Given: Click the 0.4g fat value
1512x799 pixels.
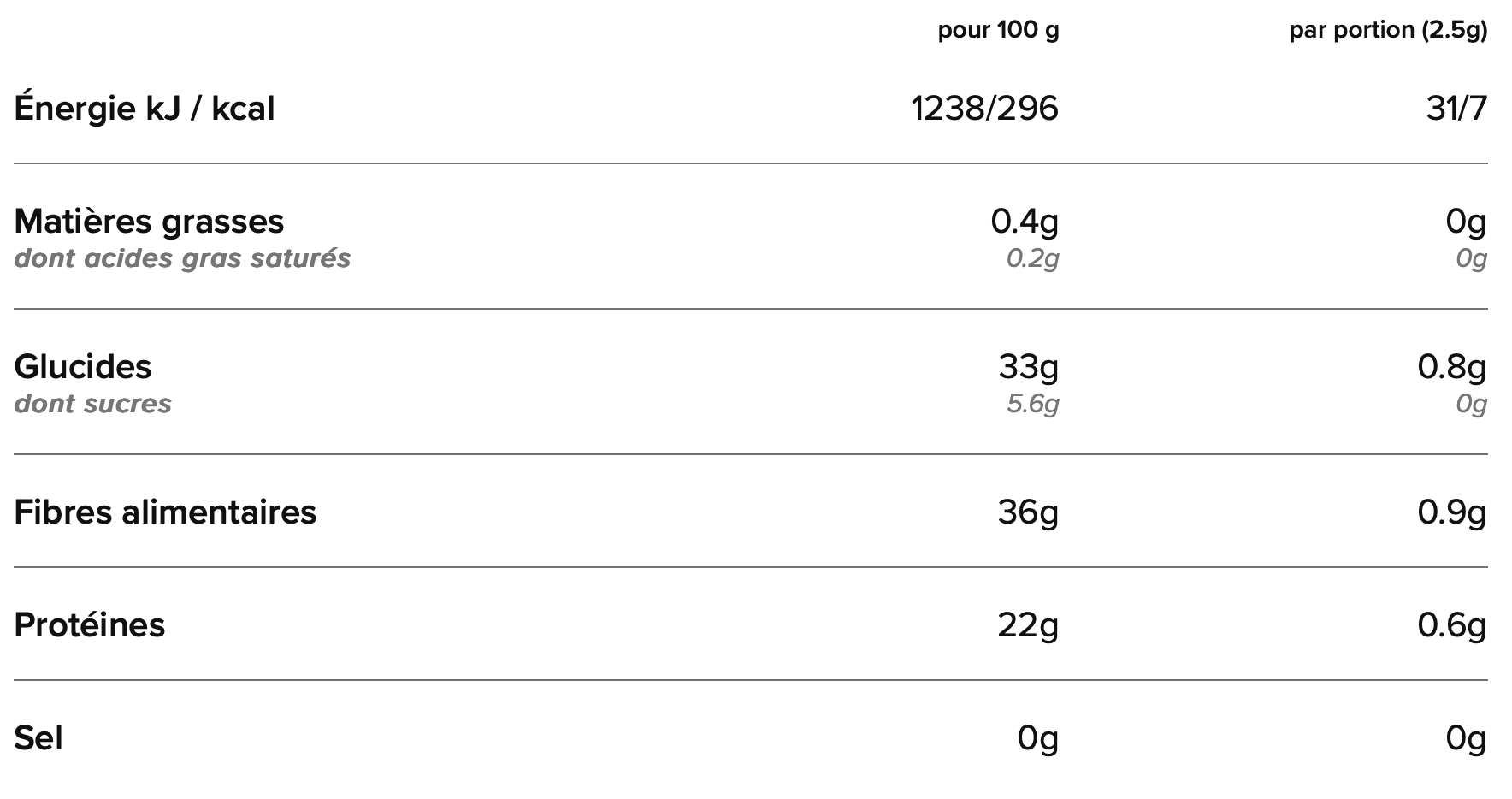Looking at the screenshot, I should tap(1025, 222).
